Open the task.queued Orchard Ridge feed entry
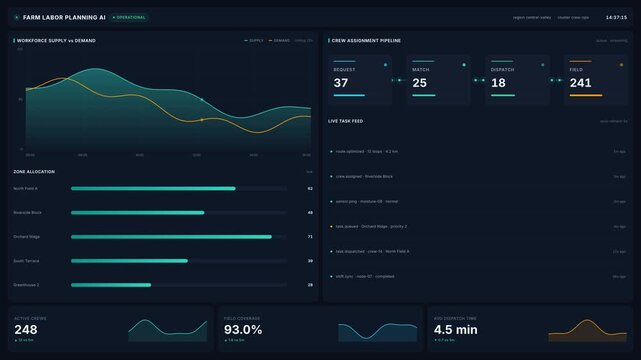This screenshot has height=360, width=641. (477, 226)
